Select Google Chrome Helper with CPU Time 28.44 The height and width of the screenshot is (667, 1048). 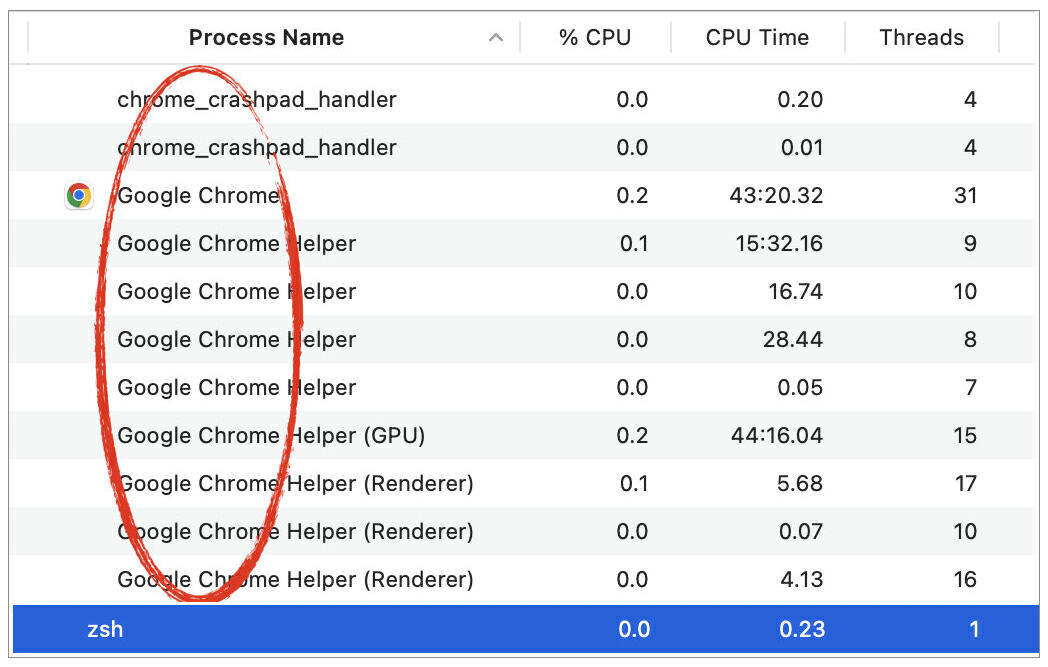coord(236,340)
